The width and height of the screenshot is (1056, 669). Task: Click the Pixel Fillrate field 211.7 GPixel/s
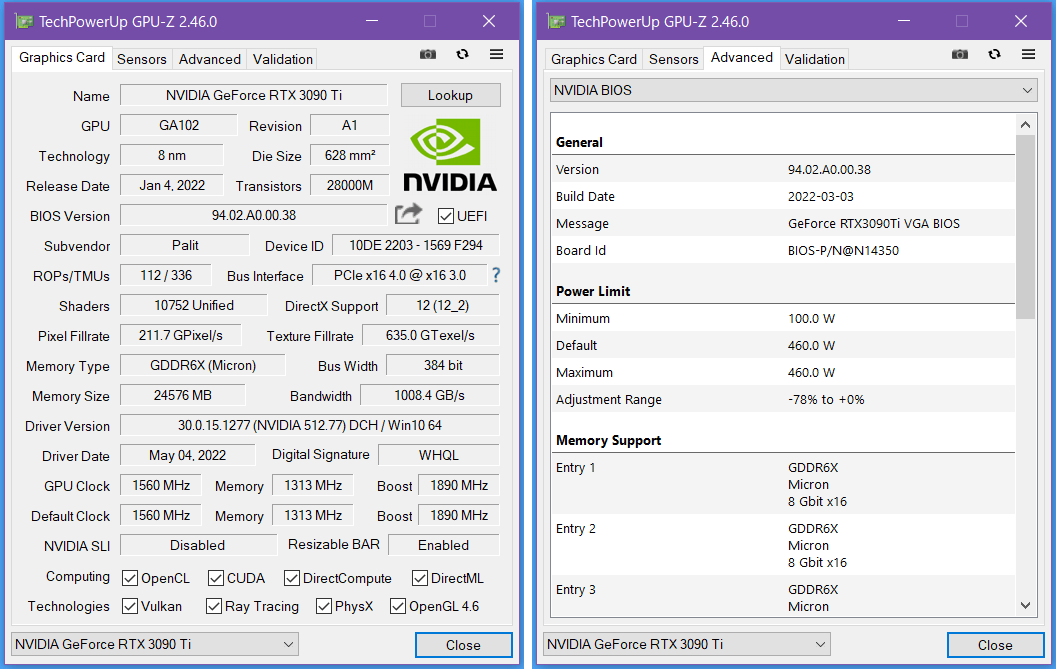click(180, 335)
